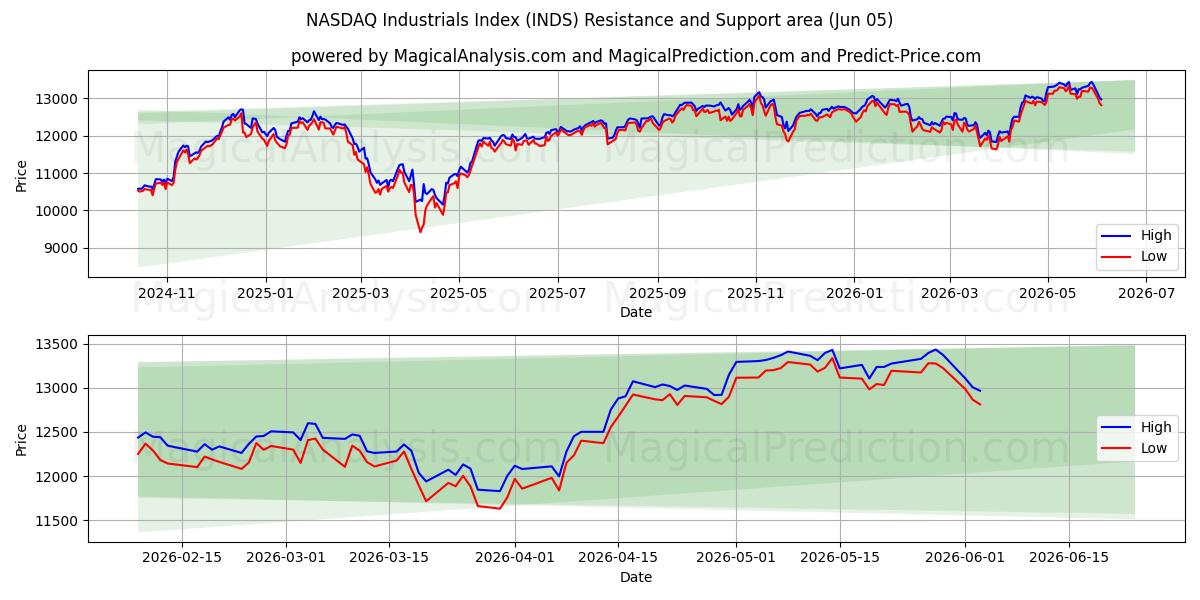This screenshot has height=600, width=1200.
Task: Click the '2026-02-15' date label on the bottom chart
Action: 182,559
